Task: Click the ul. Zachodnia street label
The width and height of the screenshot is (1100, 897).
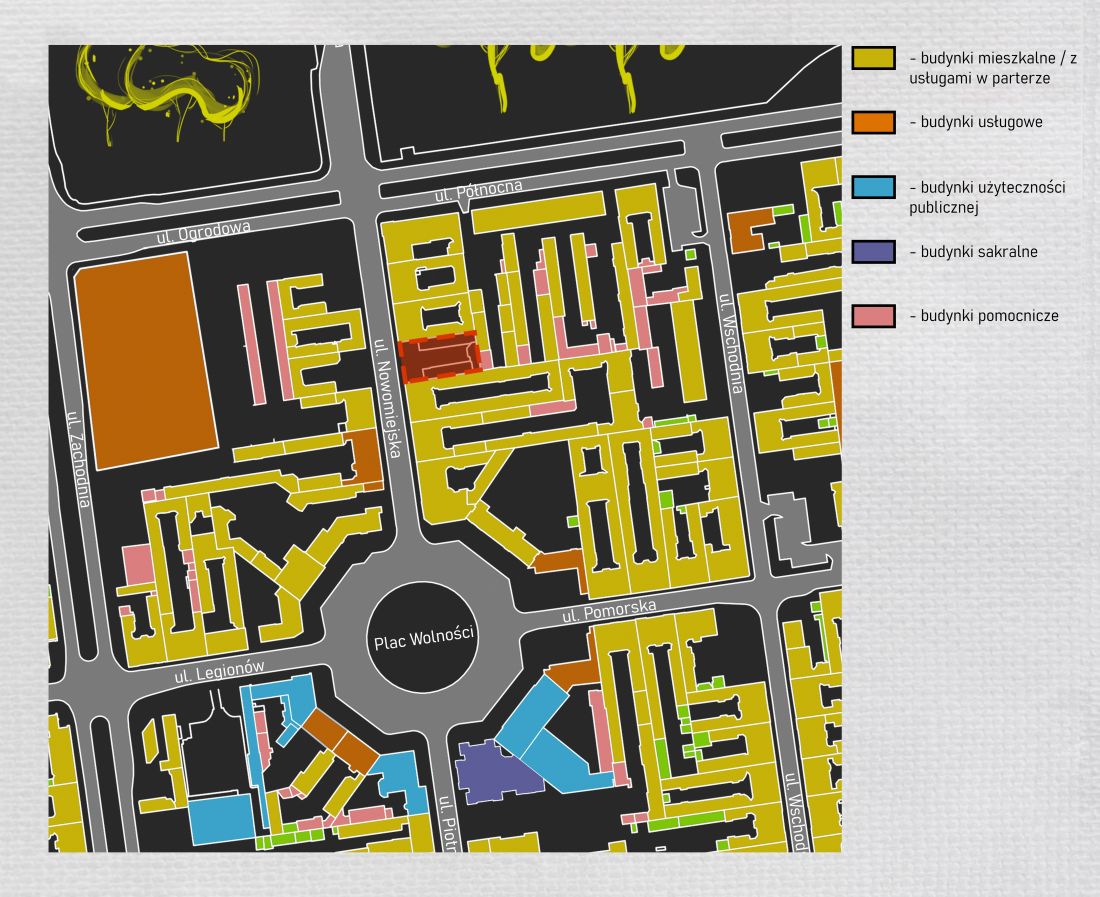Action: tap(79, 459)
